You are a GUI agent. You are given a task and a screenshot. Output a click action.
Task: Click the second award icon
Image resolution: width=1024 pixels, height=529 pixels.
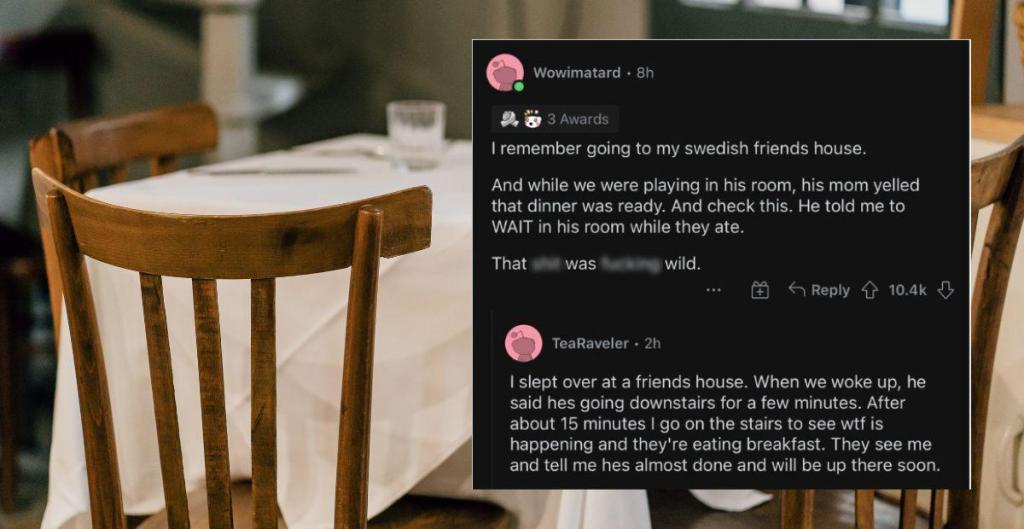(x=531, y=119)
